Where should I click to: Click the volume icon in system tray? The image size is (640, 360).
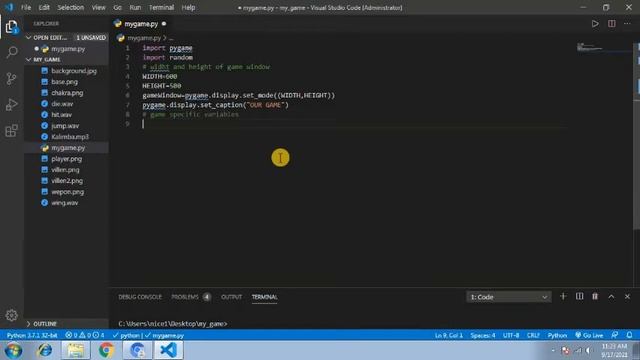tap(588, 350)
